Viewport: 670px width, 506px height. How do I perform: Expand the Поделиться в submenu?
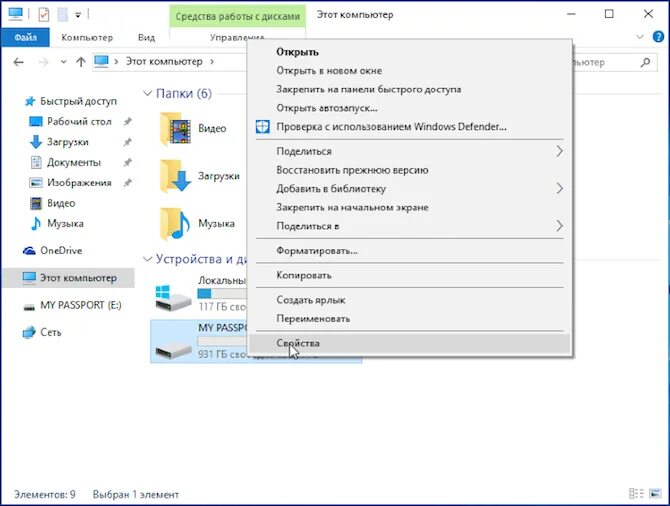pyautogui.click(x=409, y=226)
